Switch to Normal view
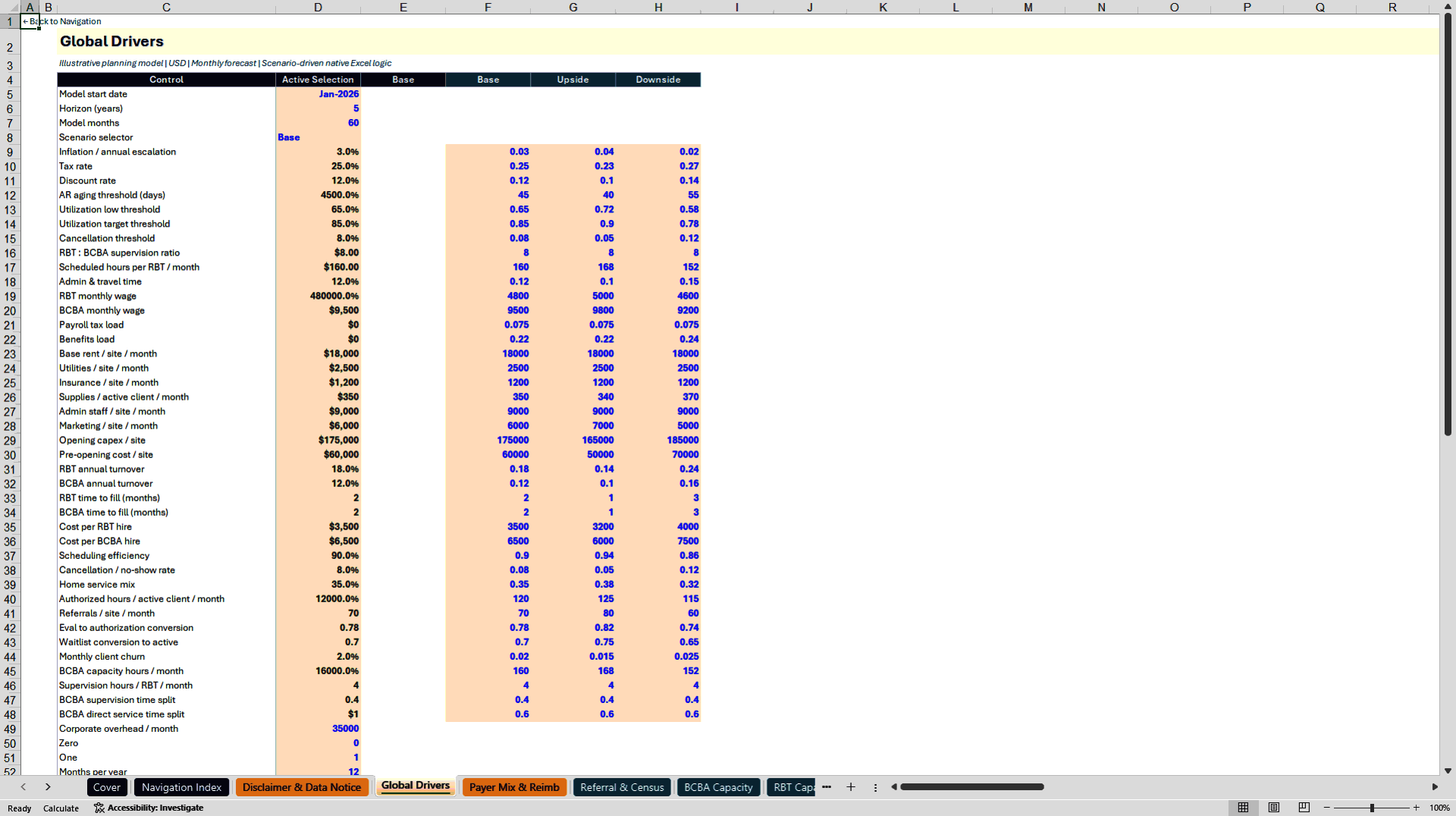 pos(1243,808)
